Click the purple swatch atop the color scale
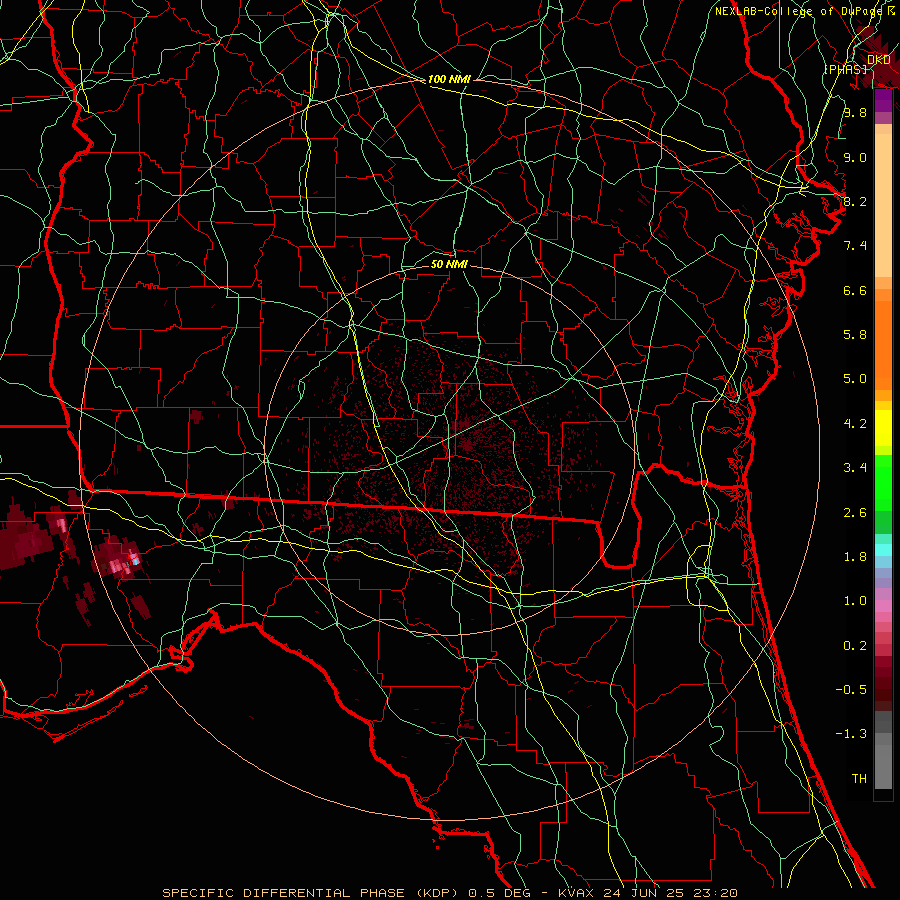The width and height of the screenshot is (900, 900). pos(883,100)
